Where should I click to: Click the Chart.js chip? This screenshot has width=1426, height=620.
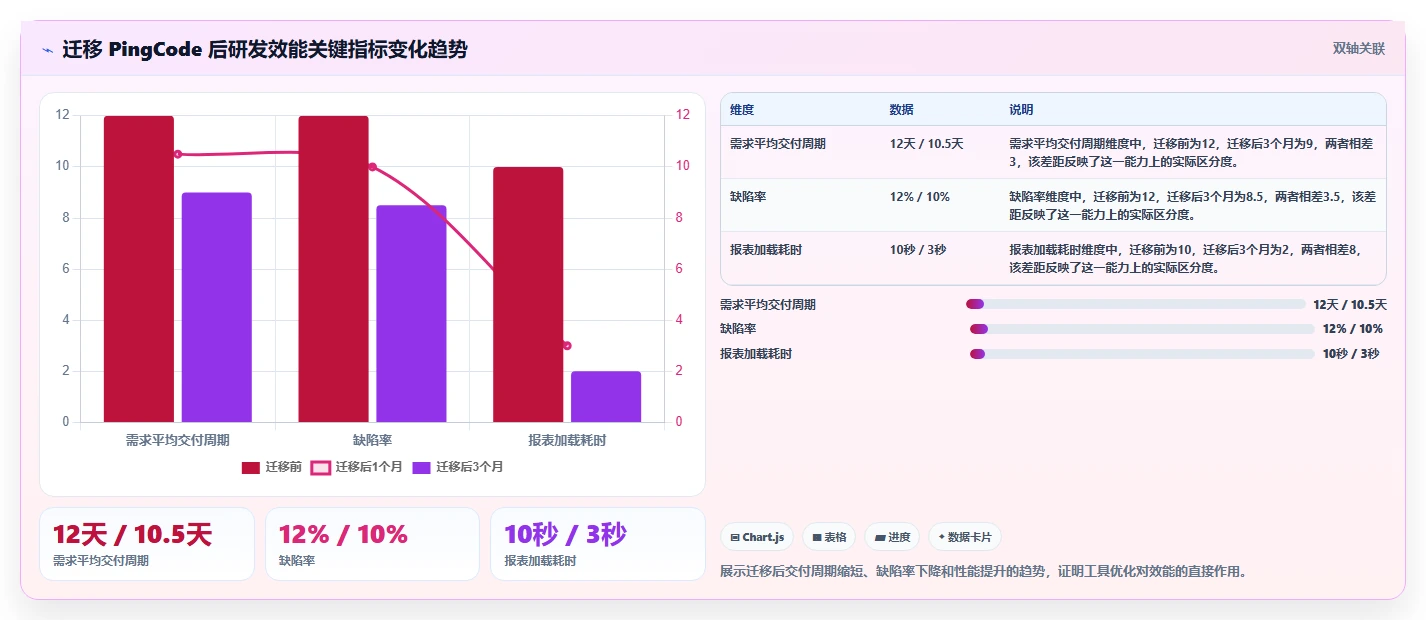point(756,537)
